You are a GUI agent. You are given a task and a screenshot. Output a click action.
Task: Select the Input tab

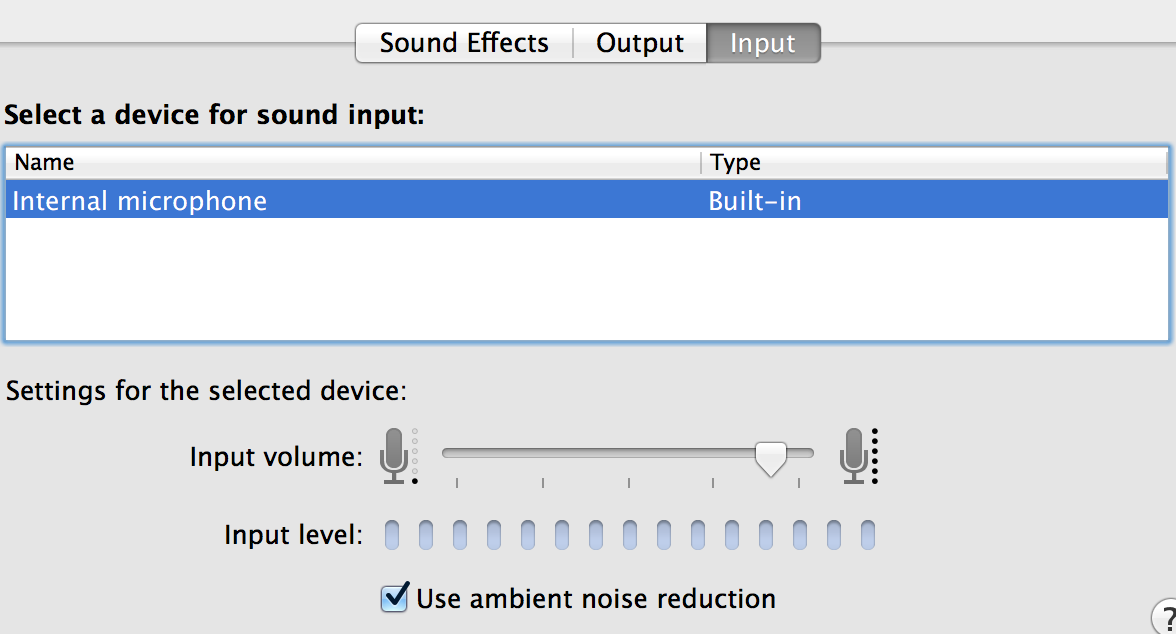pyautogui.click(x=763, y=43)
